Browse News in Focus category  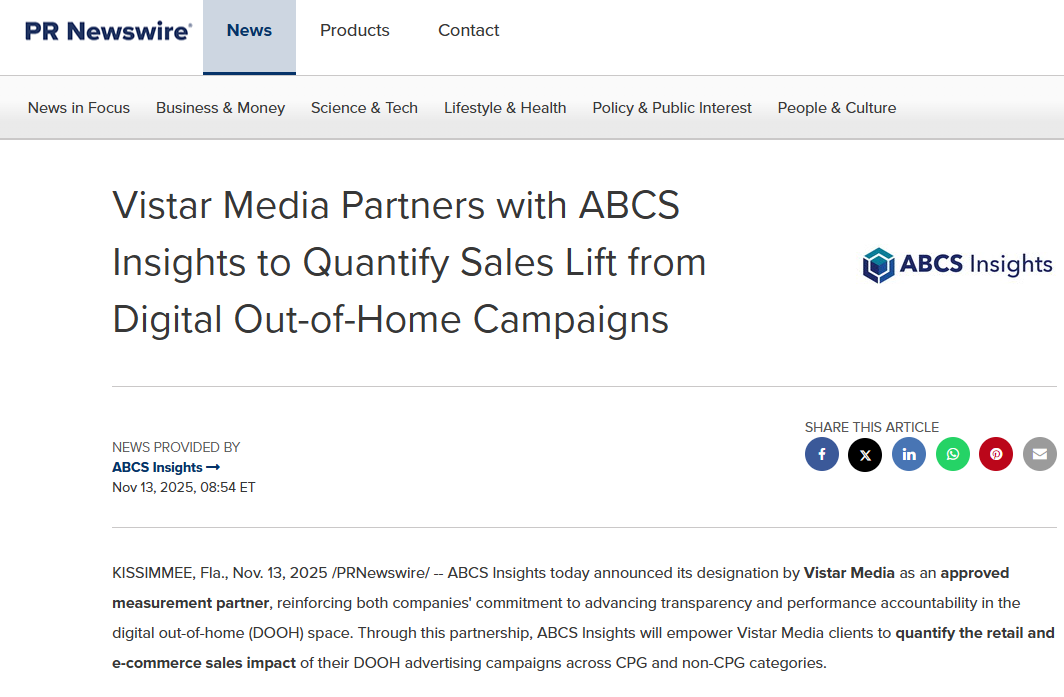[78, 107]
